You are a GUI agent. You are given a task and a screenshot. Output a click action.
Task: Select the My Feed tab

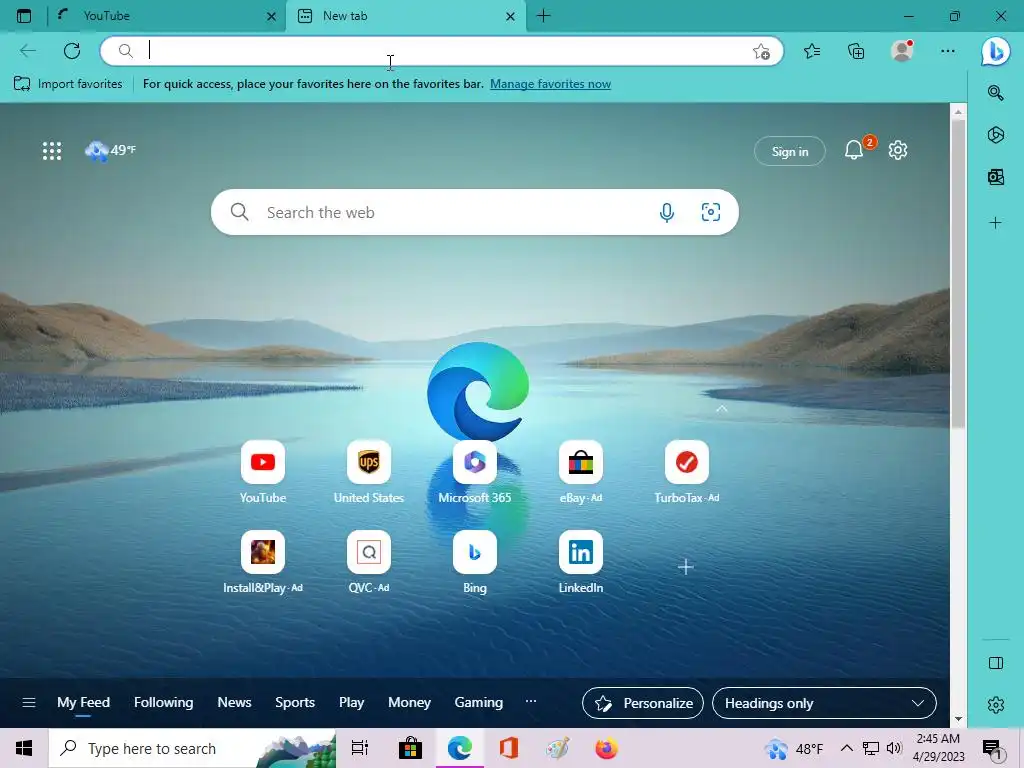(84, 703)
